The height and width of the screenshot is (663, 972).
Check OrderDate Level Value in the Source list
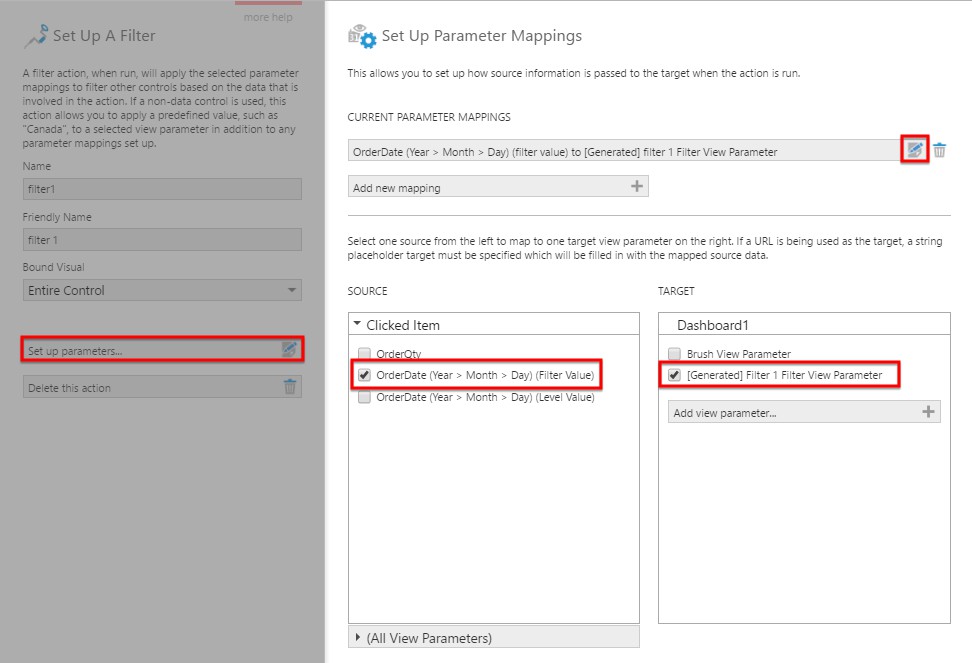[365, 396]
